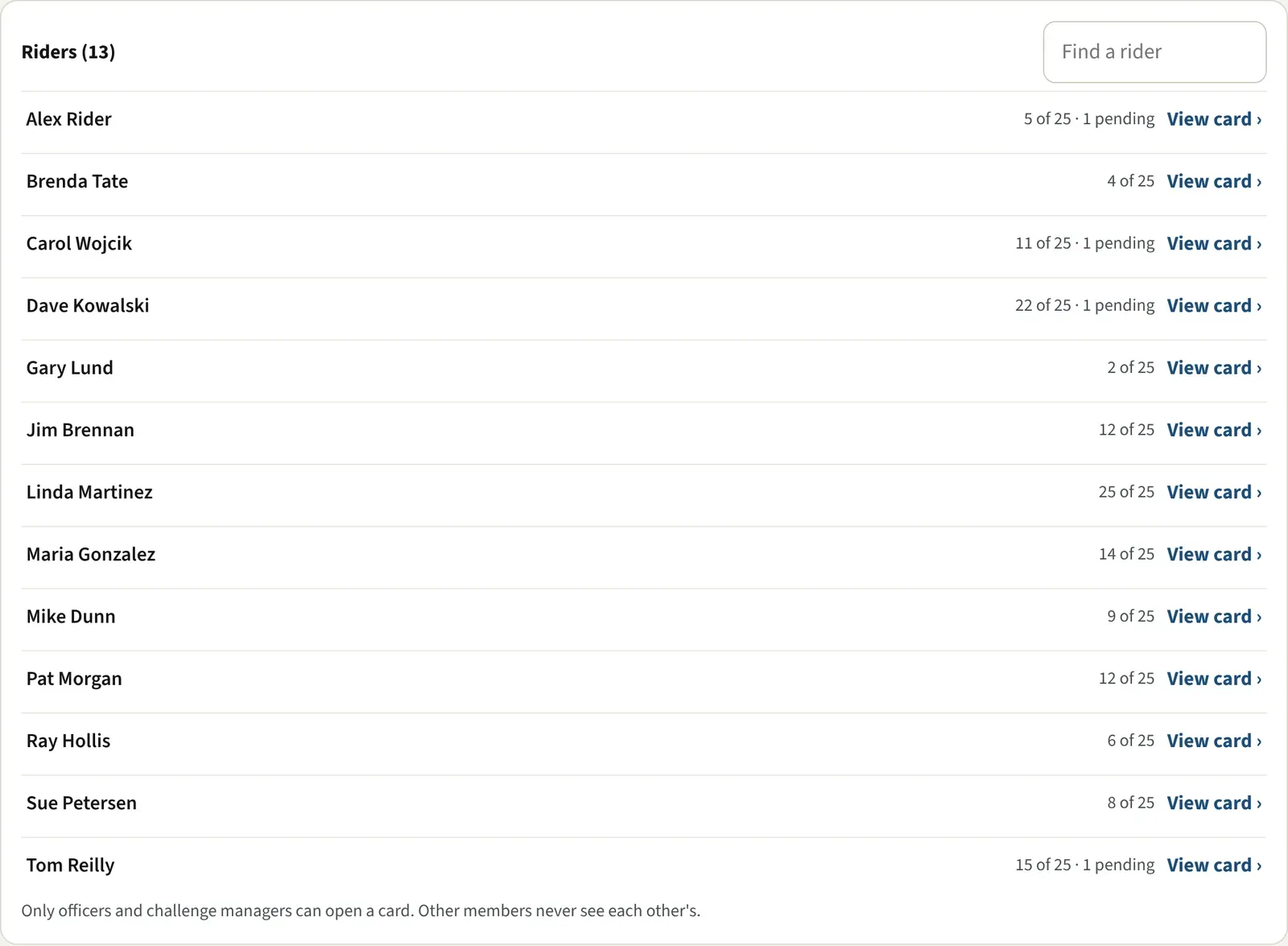1288x946 pixels.
Task: Click the name Dave Kowalski
Action: tap(88, 305)
